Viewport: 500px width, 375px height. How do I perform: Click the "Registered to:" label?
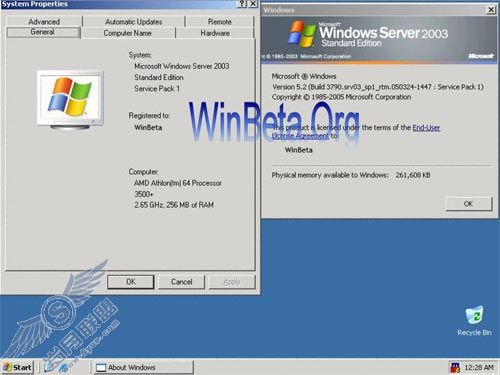click(149, 116)
